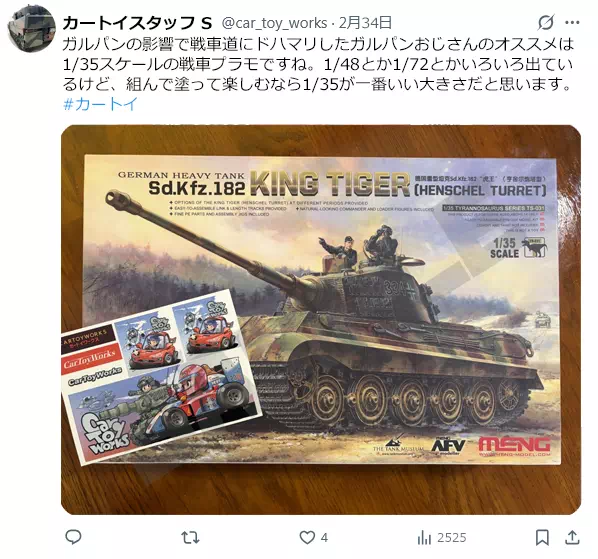Follow the #カートイ hashtag link
The height and width of the screenshot is (559, 598).
tap(100, 104)
